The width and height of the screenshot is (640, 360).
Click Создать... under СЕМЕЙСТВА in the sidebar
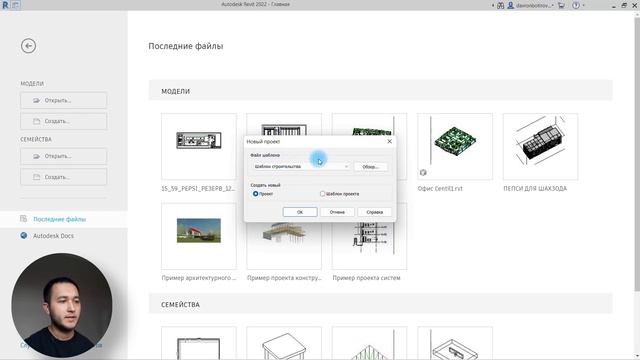tap(64, 177)
